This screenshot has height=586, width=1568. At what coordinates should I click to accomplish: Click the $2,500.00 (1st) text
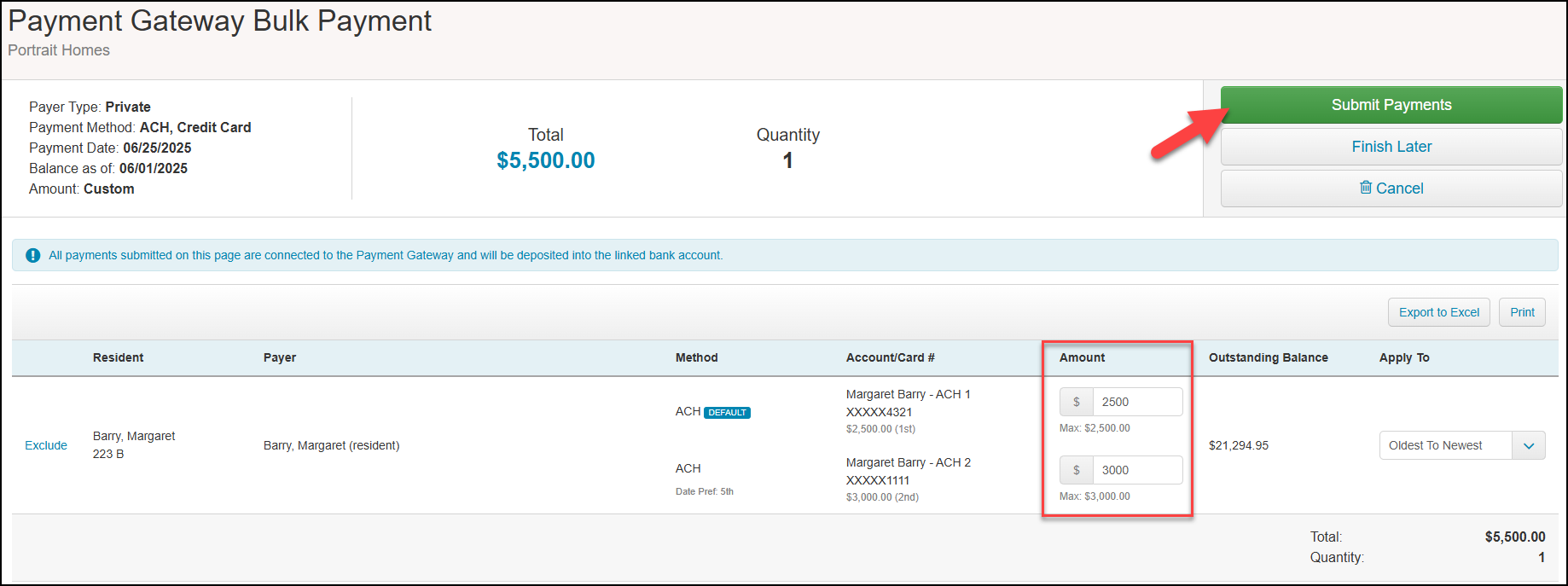[x=880, y=429]
